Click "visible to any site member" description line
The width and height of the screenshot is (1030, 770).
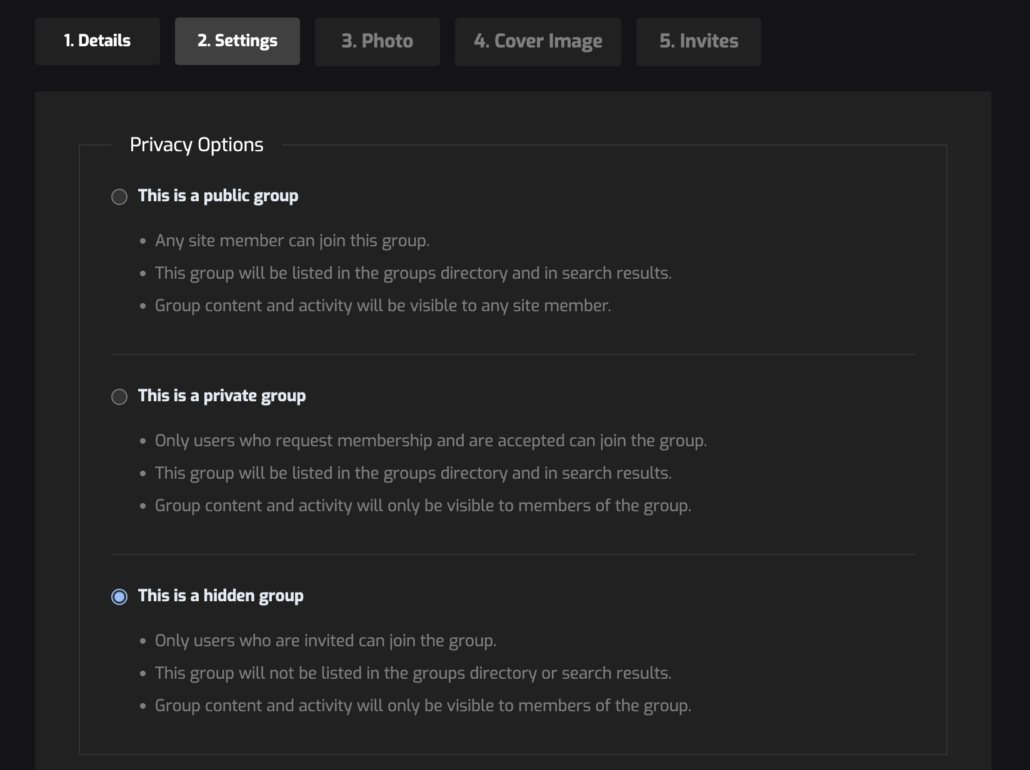click(x=383, y=306)
